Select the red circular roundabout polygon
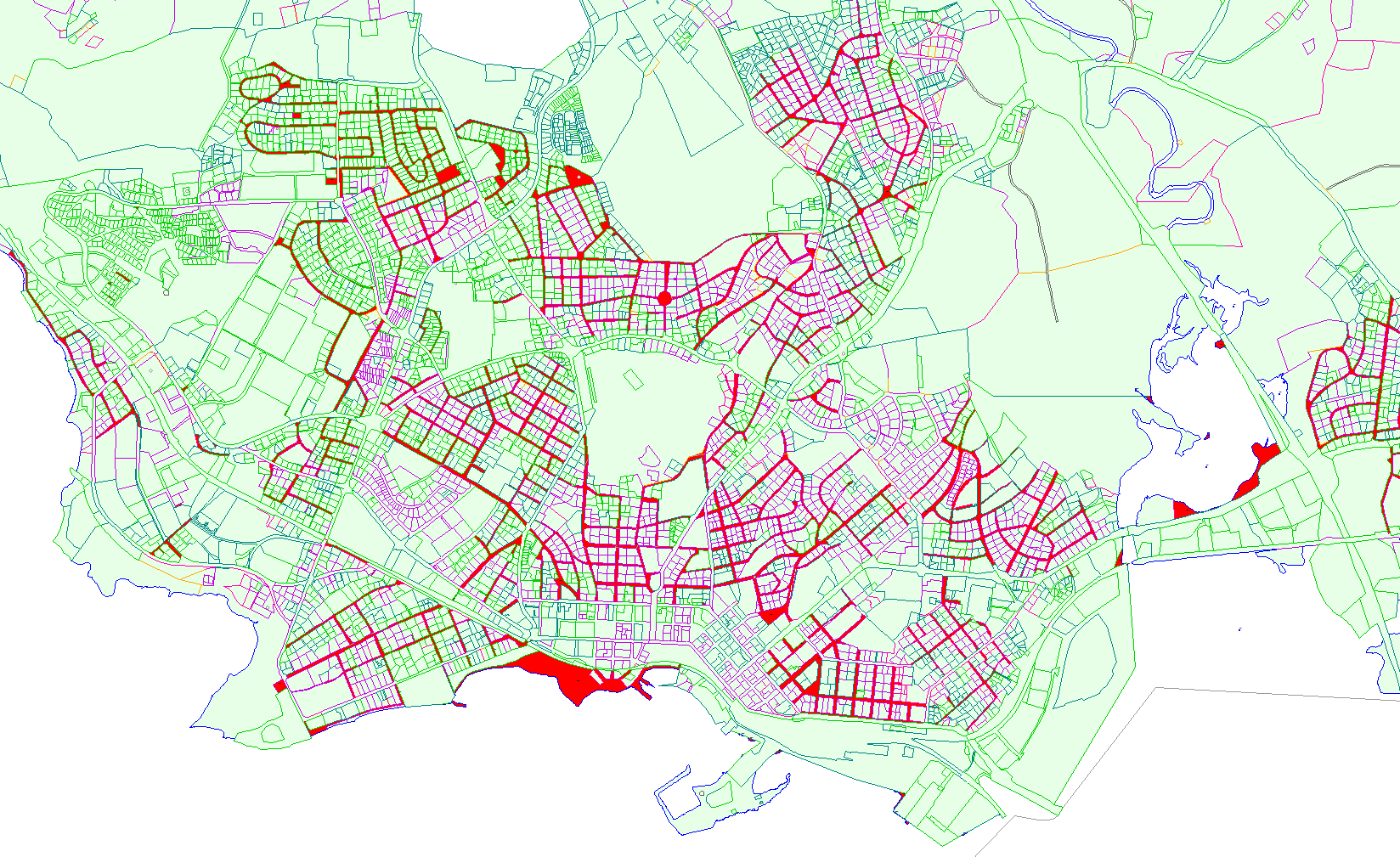Viewport: 1400px width, 857px height. [x=664, y=298]
